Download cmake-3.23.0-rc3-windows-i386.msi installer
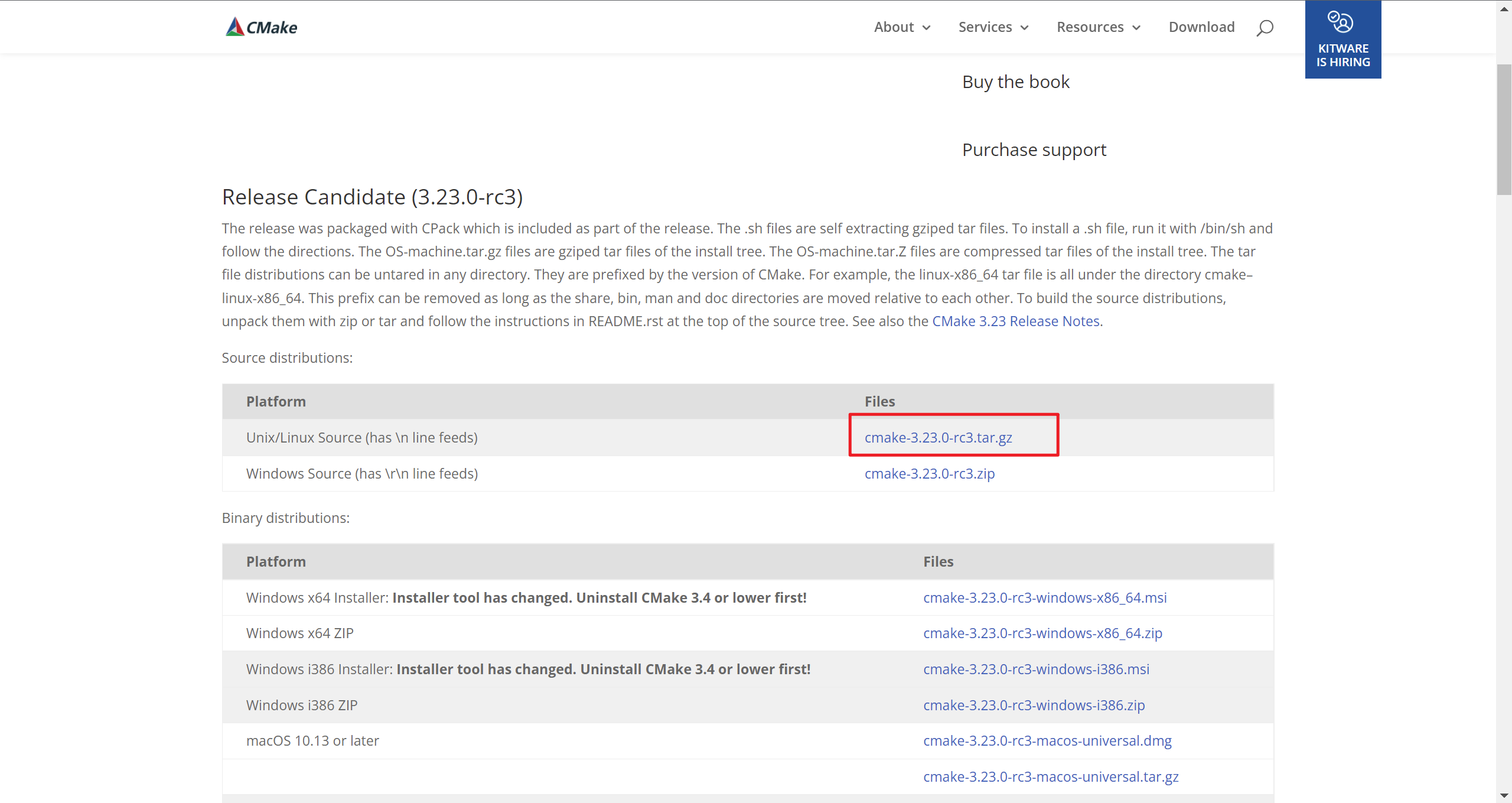Screen dimensions: 1512x803 [x=1036, y=669]
